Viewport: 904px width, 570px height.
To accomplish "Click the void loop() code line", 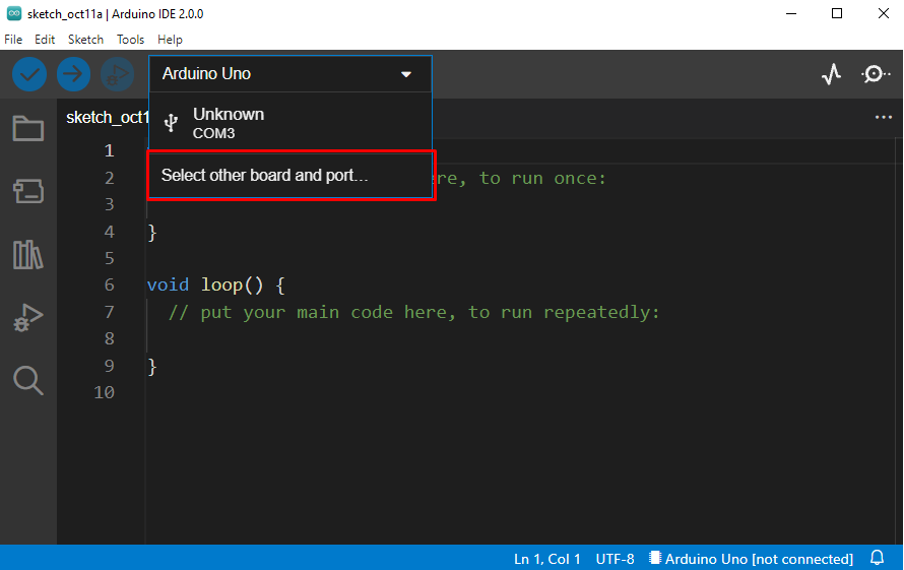I will pos(216,285).
